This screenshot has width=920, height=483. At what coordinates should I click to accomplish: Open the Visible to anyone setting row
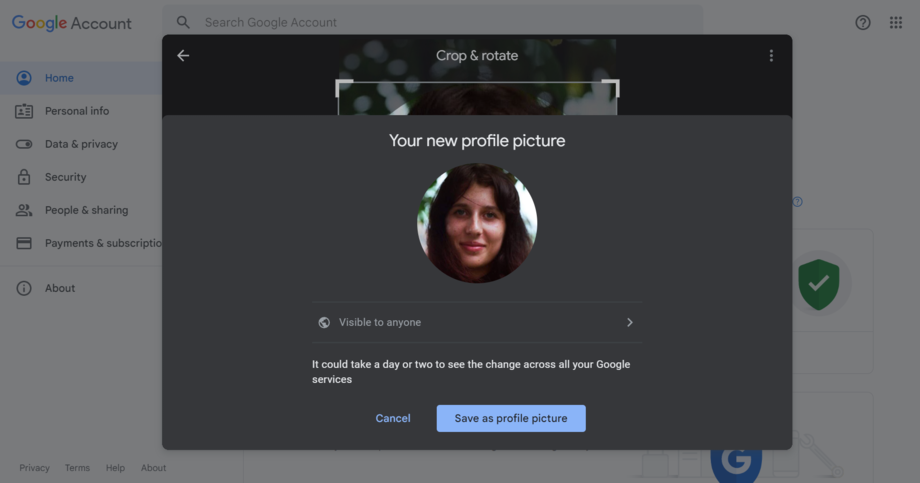476,322
